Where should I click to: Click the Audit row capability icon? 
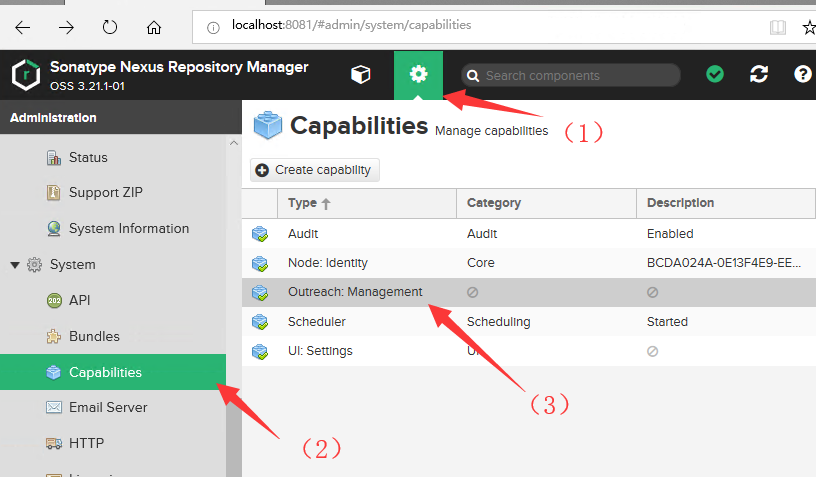[x=260, y=234]
